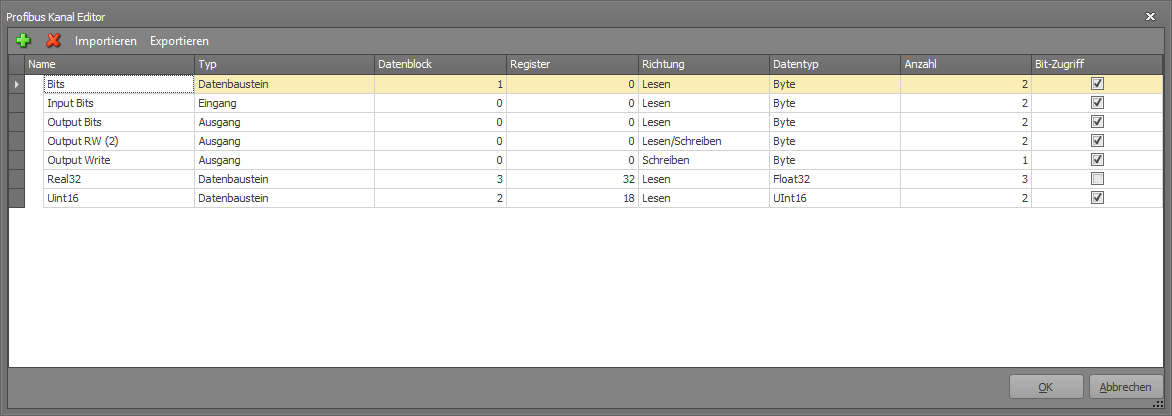
Task: Click Datenblock value '3' in Real32 row
Action: click(440, 178)
